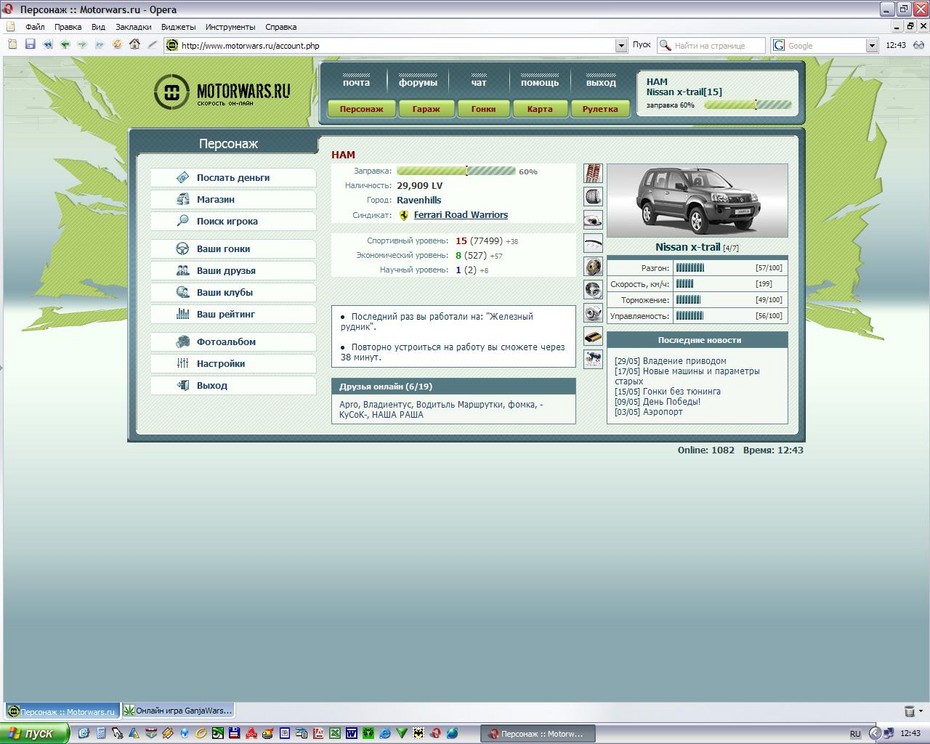Open the Ferrari Road Warriors syndicate link
930x744 pixels.
tap(461, 215)
